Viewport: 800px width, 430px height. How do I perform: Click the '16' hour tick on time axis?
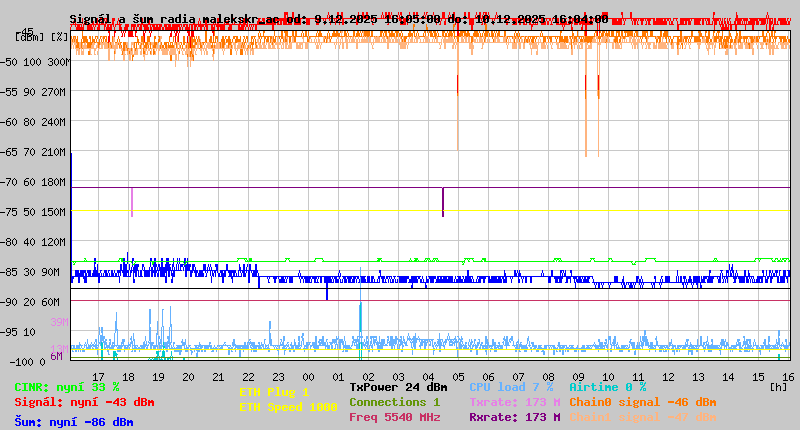click(x=788, y=377)
